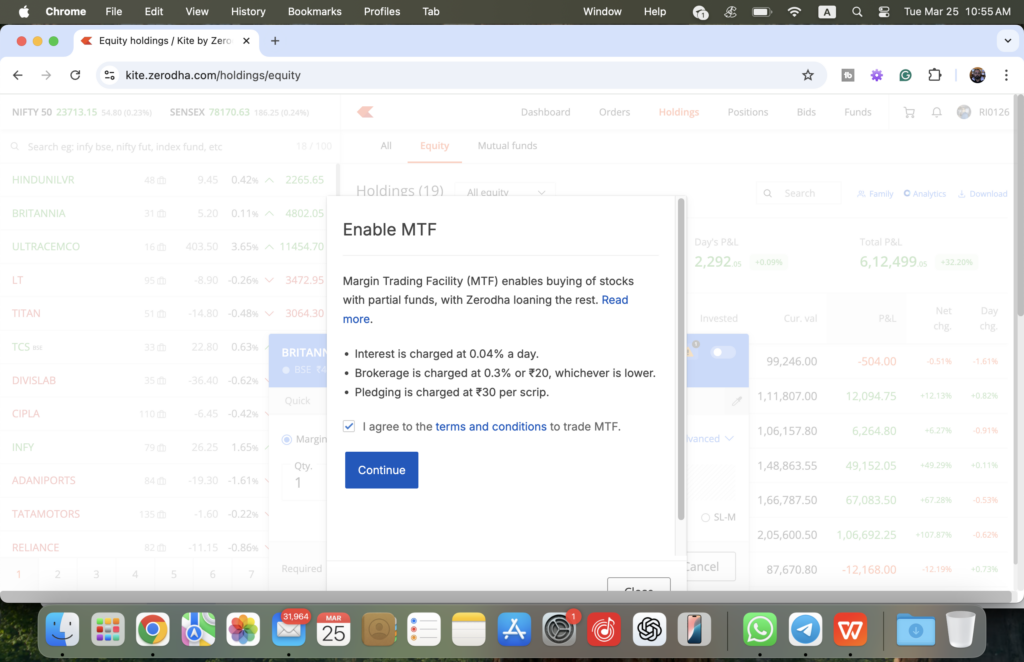Open Chrome tab search dropdown arrow
Screen dimensions: 1024x662
coord(1007,40)
